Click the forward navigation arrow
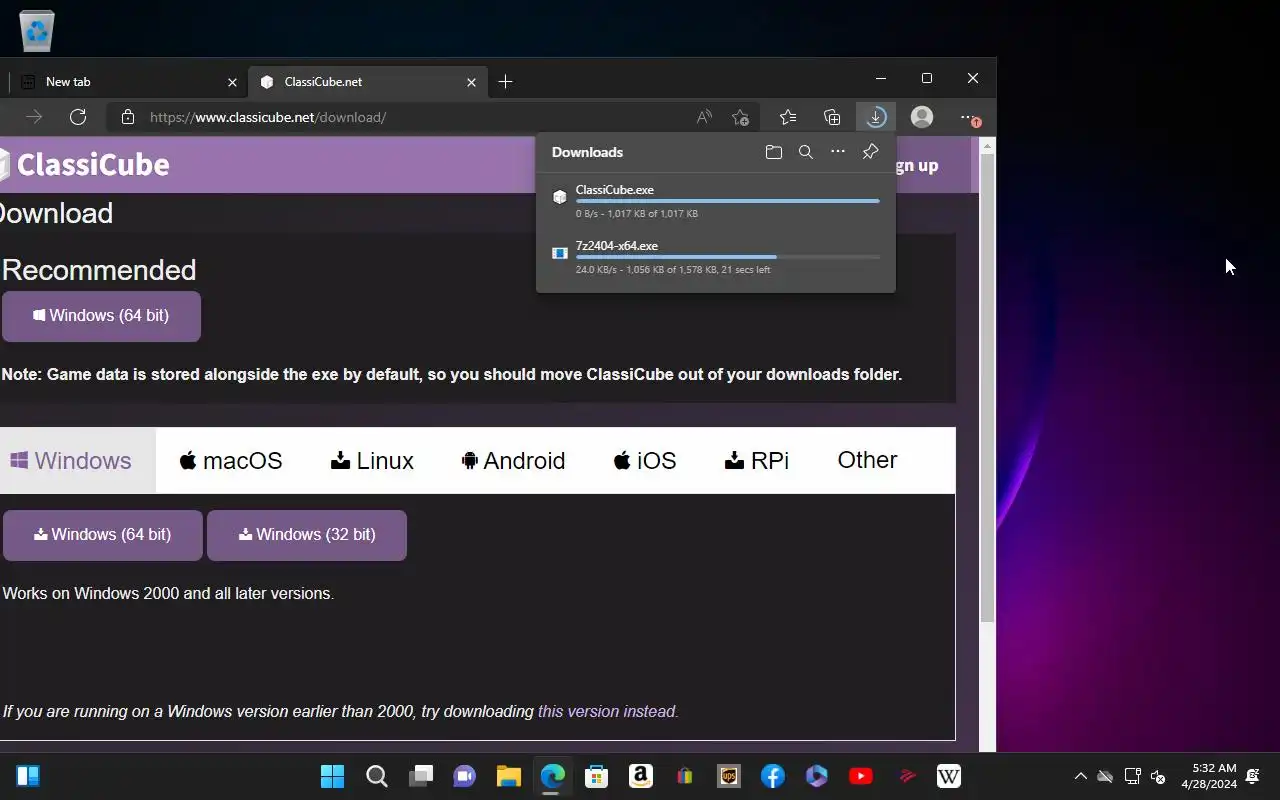 (x=34, y=117)
